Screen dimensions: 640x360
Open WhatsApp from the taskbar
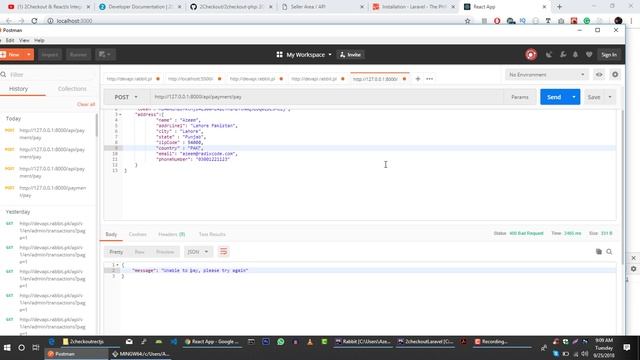pos(280,342)
